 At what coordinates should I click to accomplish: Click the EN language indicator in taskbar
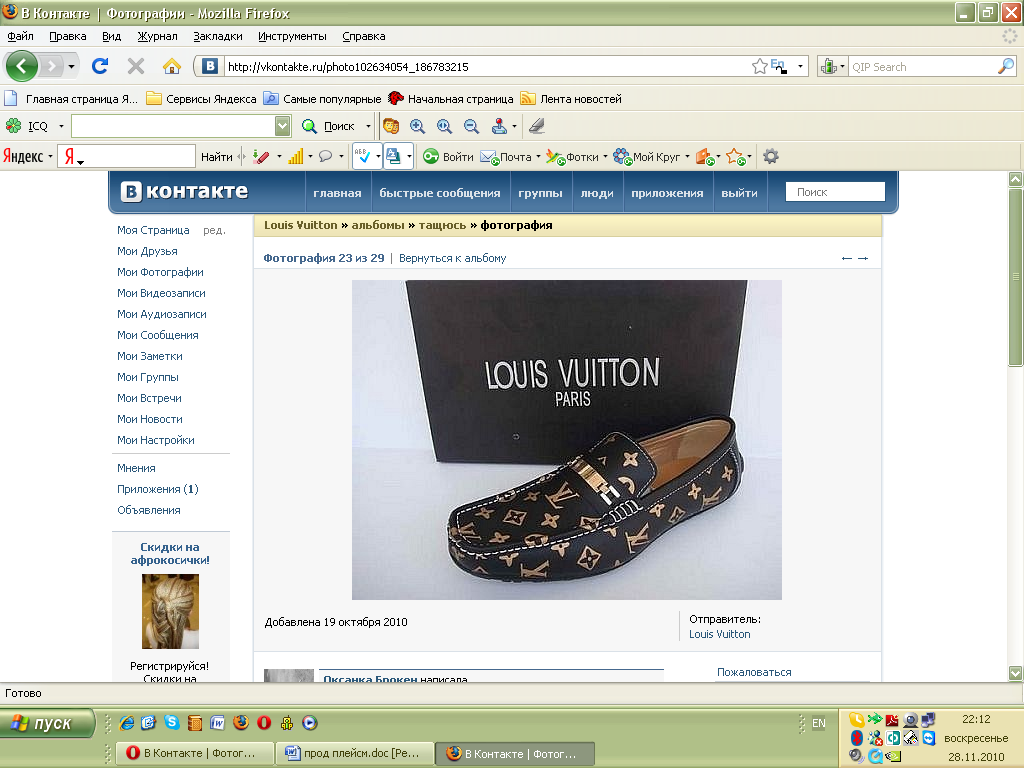click(818, 723)
